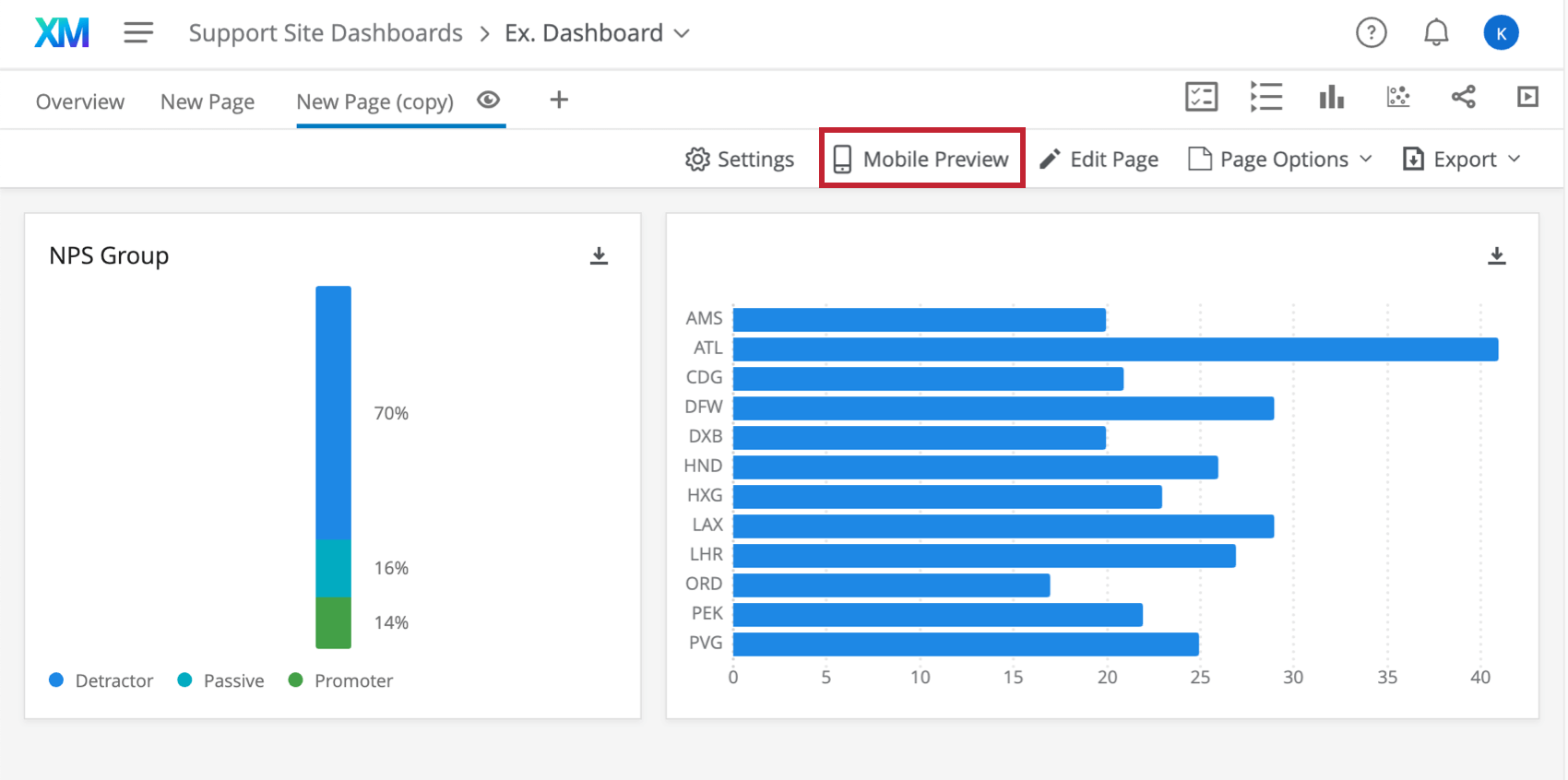Toggle the Promoter legend item
The image size is (1568, 780).
(x=340, y=680)
